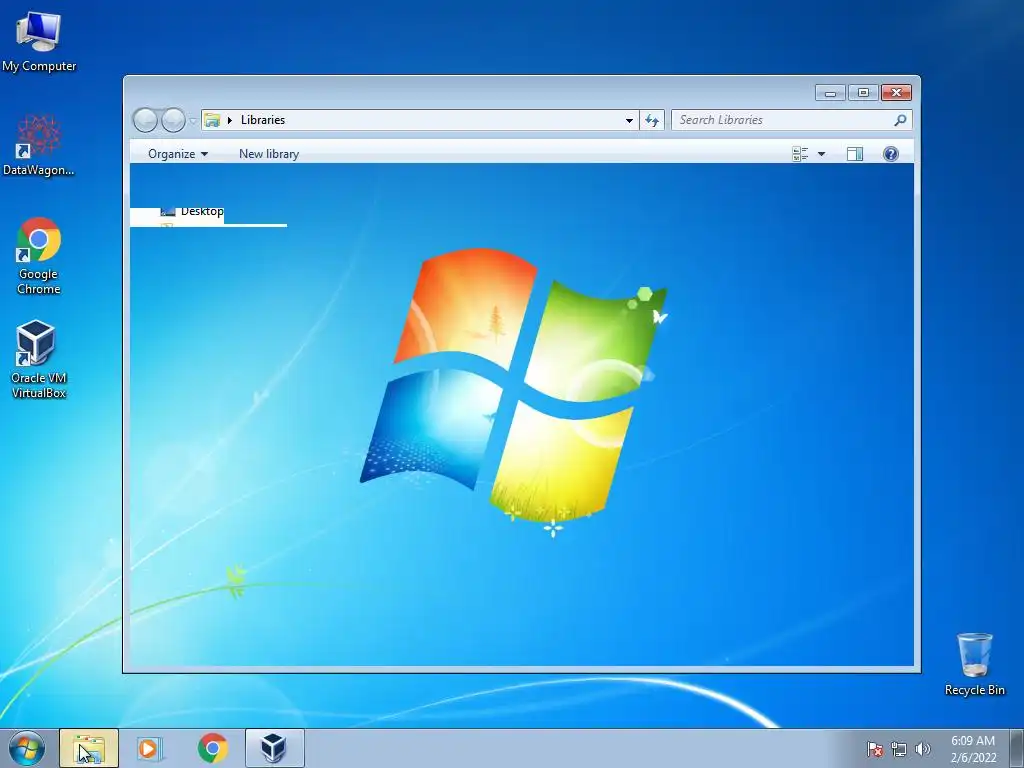Viewport: 1024px width, 768px height.
Task: Click the network tray icon
Action: [x=899, y=749]
